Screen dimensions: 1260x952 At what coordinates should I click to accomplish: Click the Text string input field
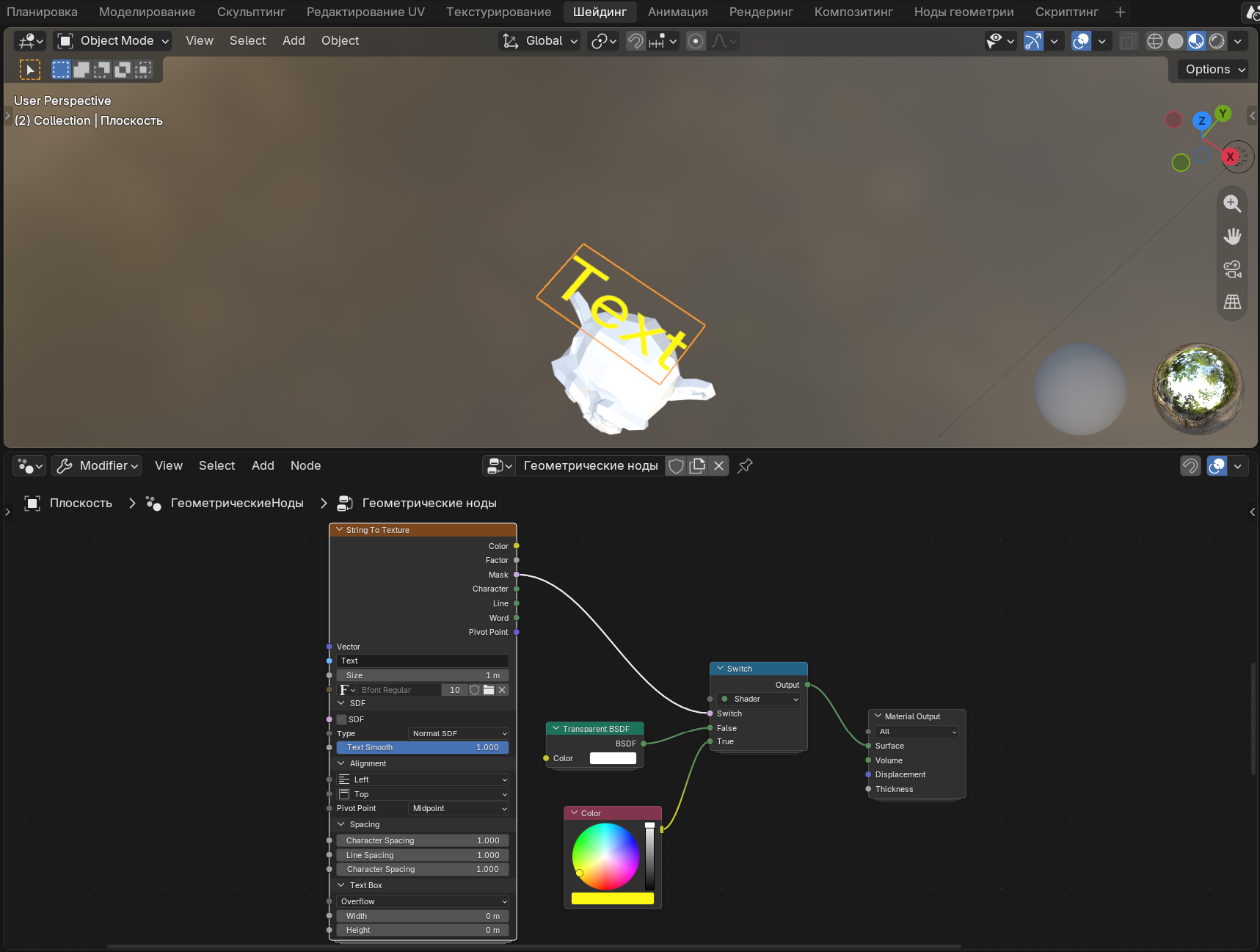click(x=423, y=661)
